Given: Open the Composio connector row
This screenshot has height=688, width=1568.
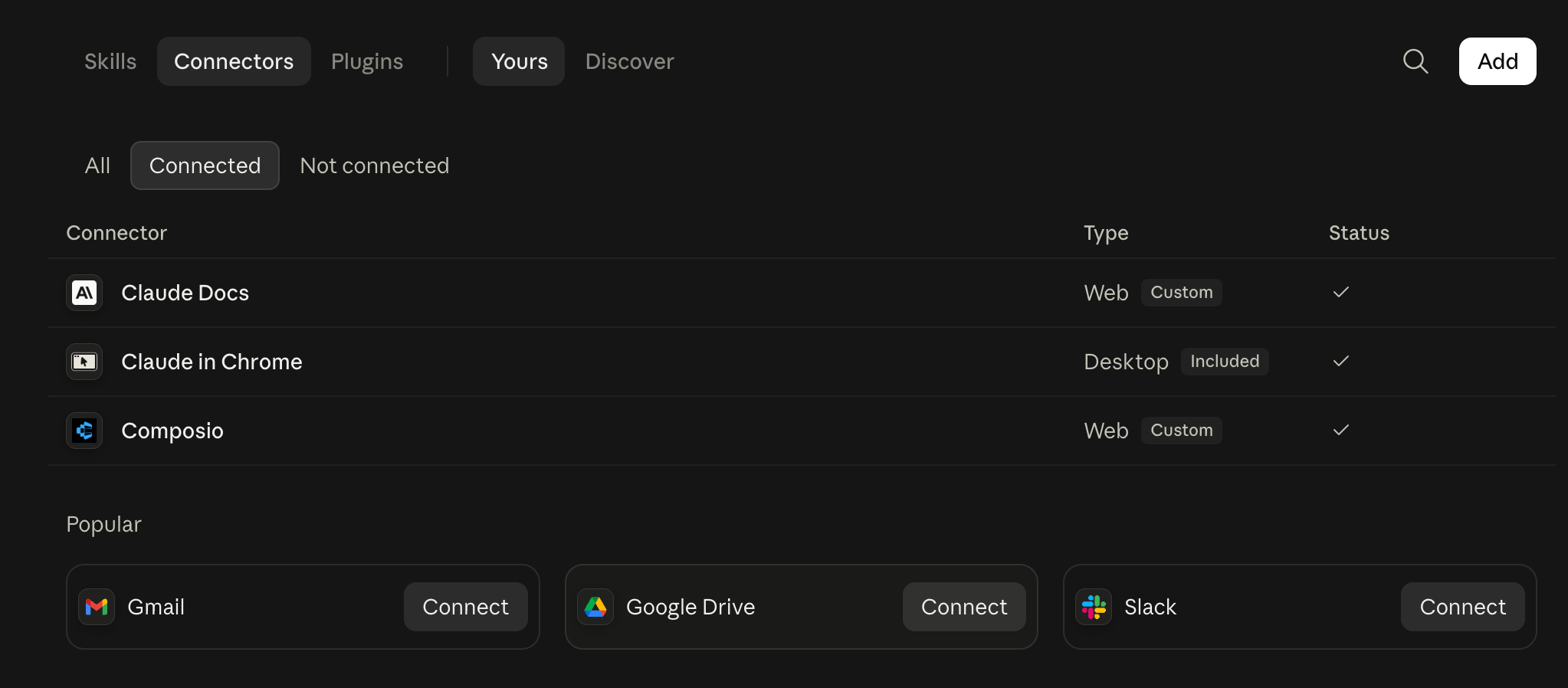Looking at the screenshot, I should 801,431.
